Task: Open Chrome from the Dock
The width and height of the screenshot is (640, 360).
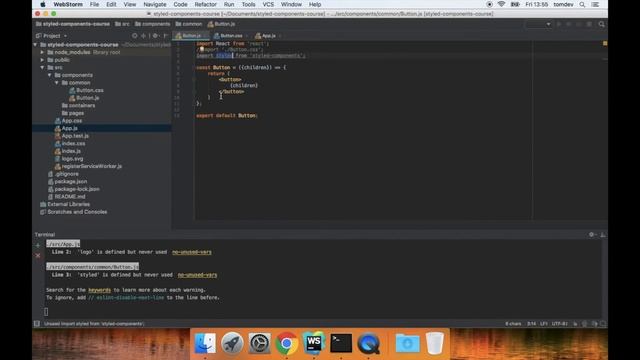Action: pos(287,343)
